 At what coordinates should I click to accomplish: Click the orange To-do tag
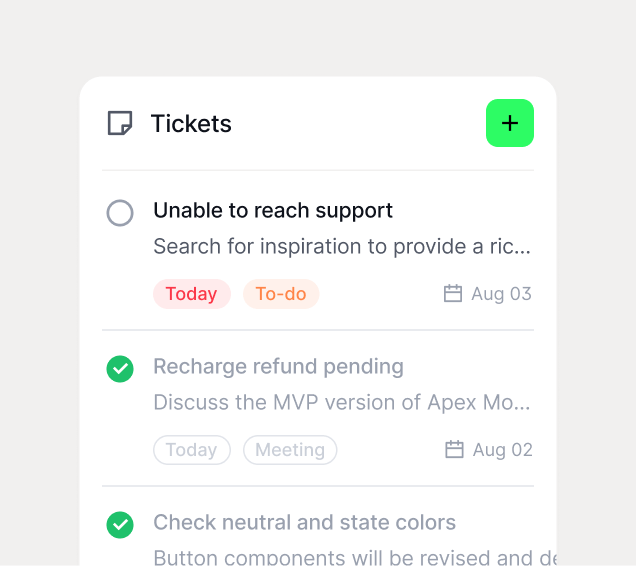click(281, 293)
